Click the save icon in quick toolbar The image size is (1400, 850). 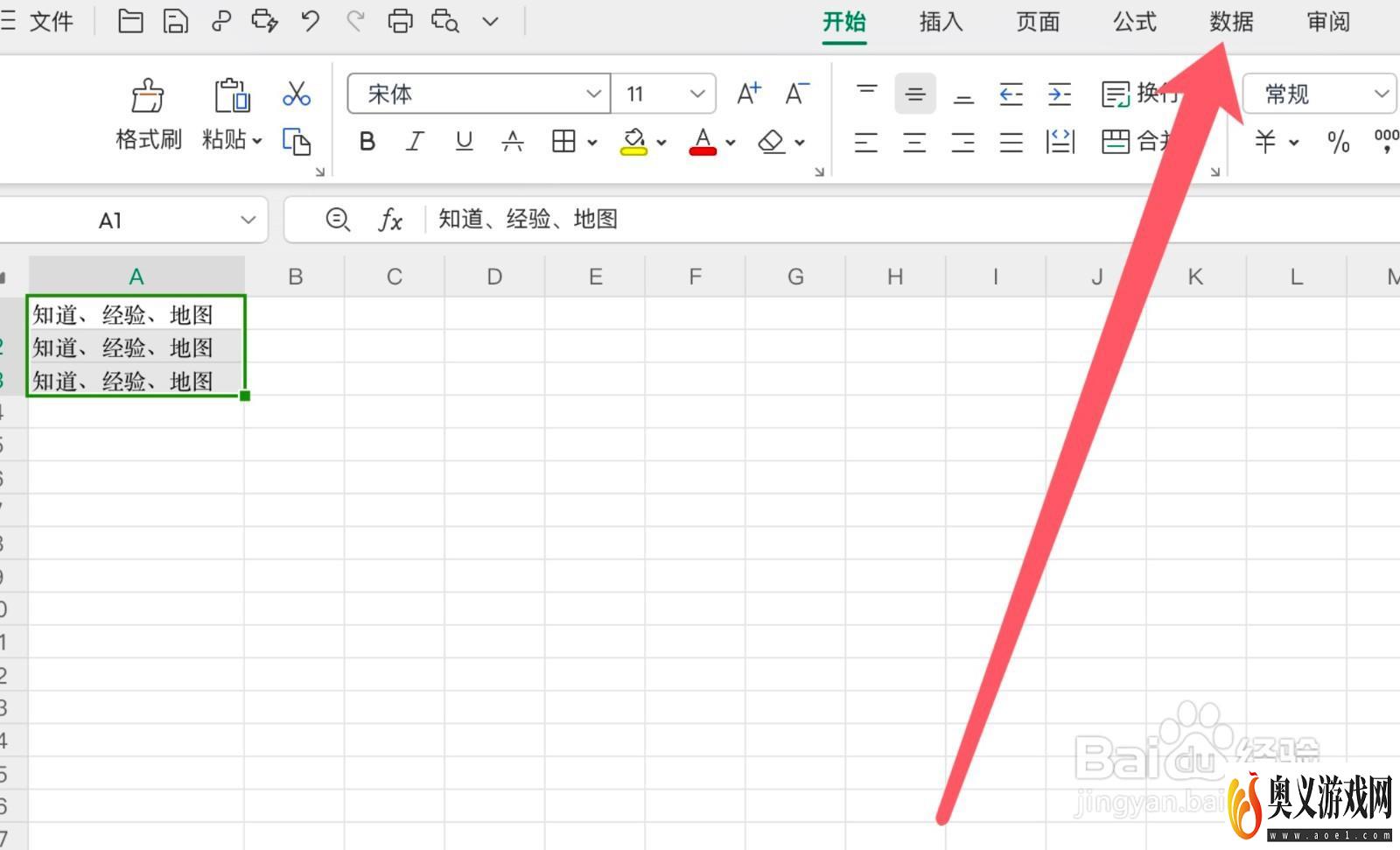click(175, 21)
